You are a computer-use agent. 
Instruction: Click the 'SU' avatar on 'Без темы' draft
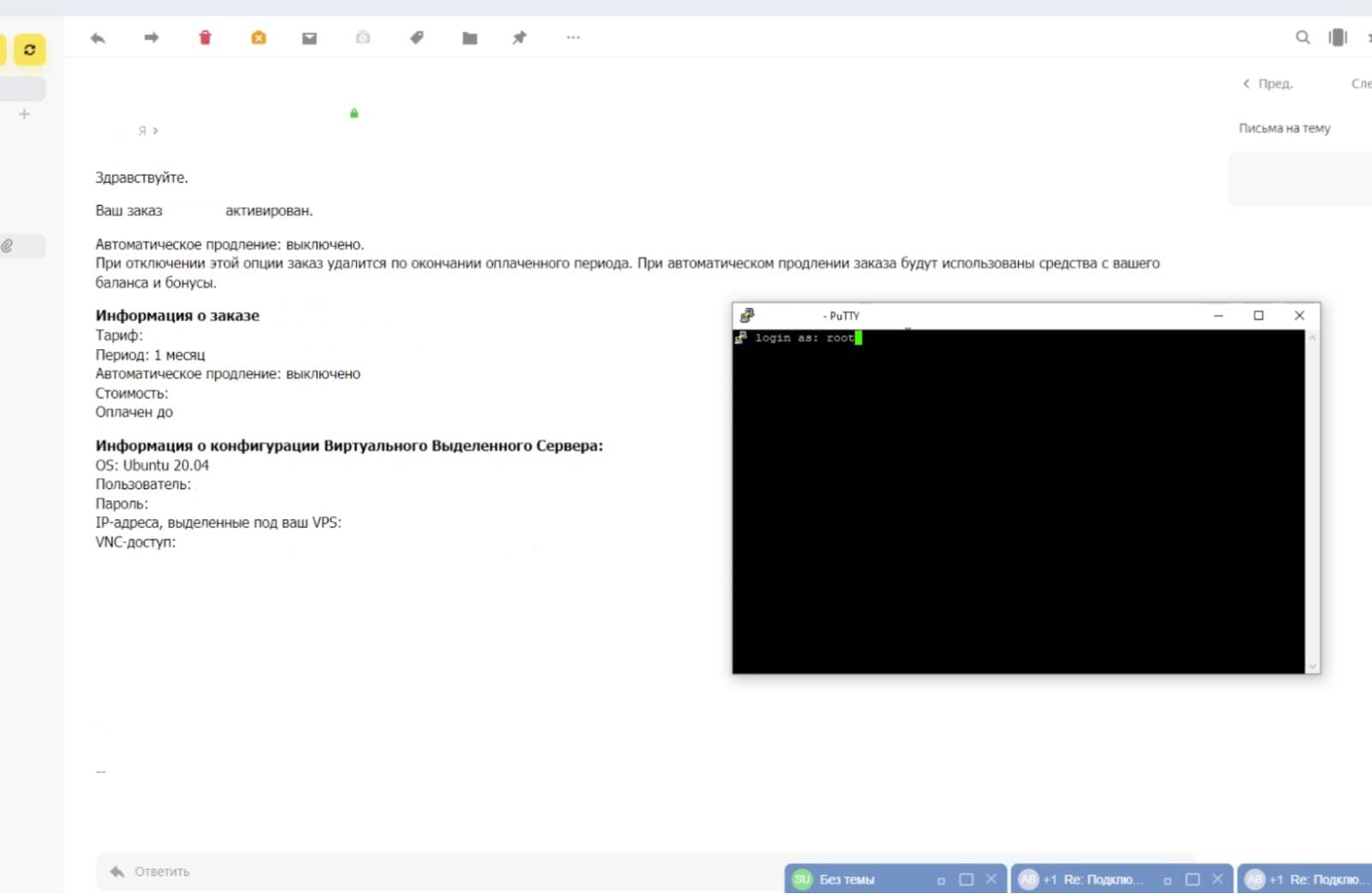803,879
